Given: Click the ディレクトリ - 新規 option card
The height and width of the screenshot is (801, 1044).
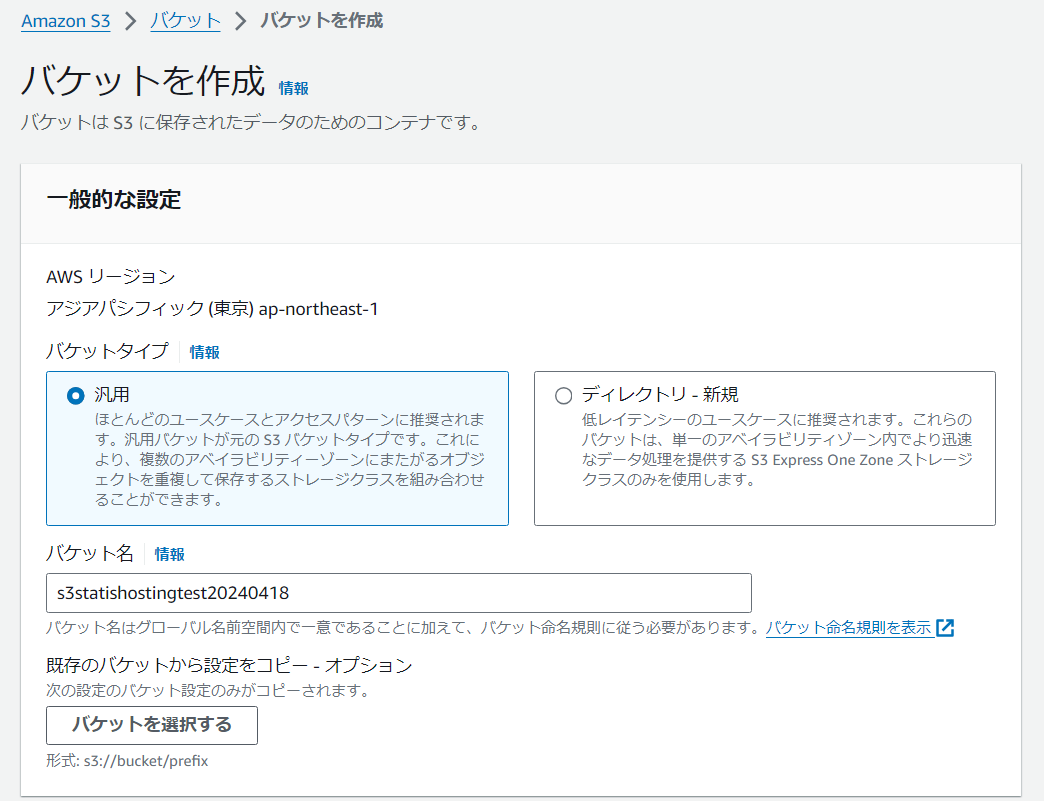Looking at the screenshot, I should [x=764, y=448].
